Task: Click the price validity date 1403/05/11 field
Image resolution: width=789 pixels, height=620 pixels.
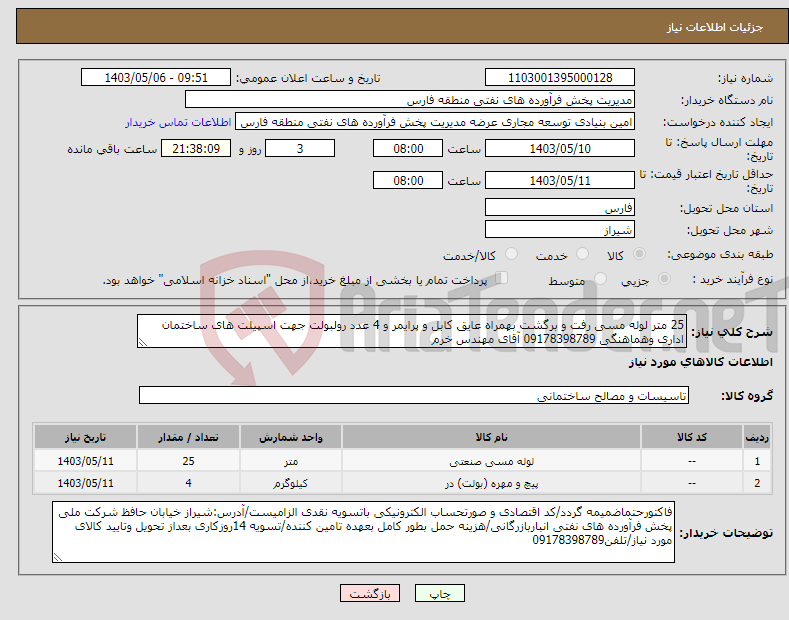Action: tap(560, 180)
